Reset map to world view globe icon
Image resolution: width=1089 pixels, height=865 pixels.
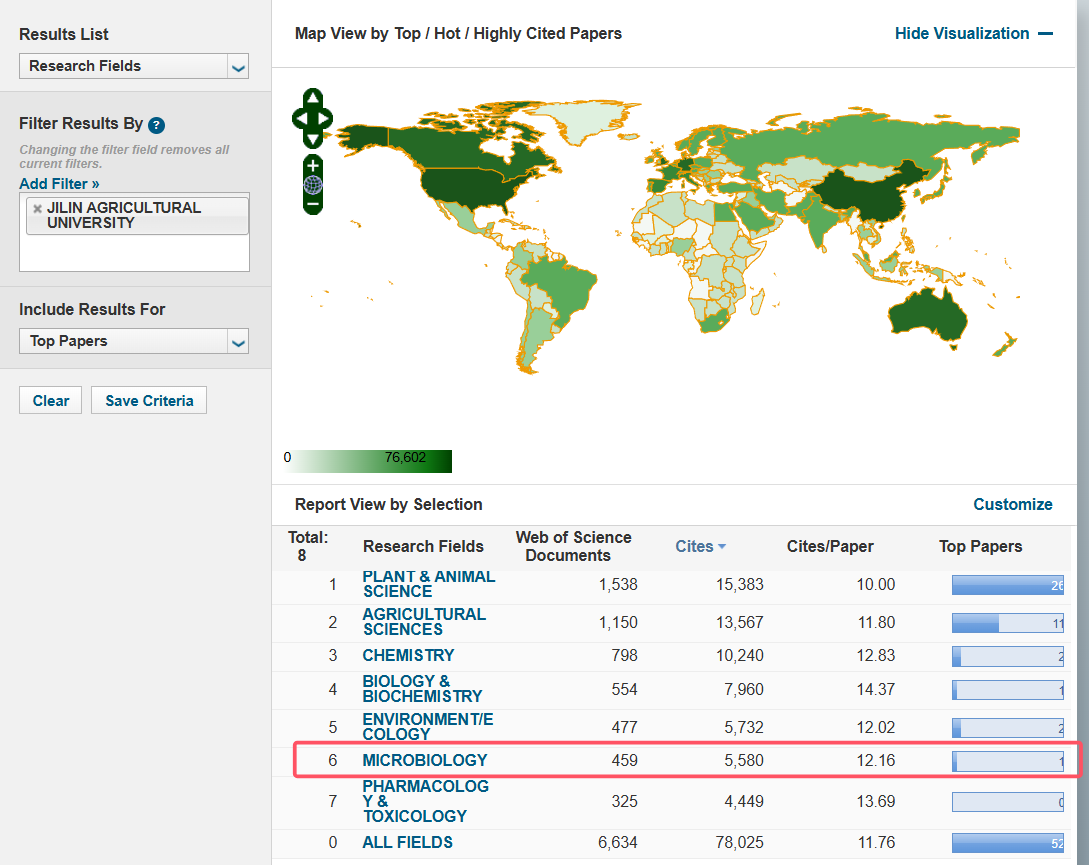[x=313, y=185]
